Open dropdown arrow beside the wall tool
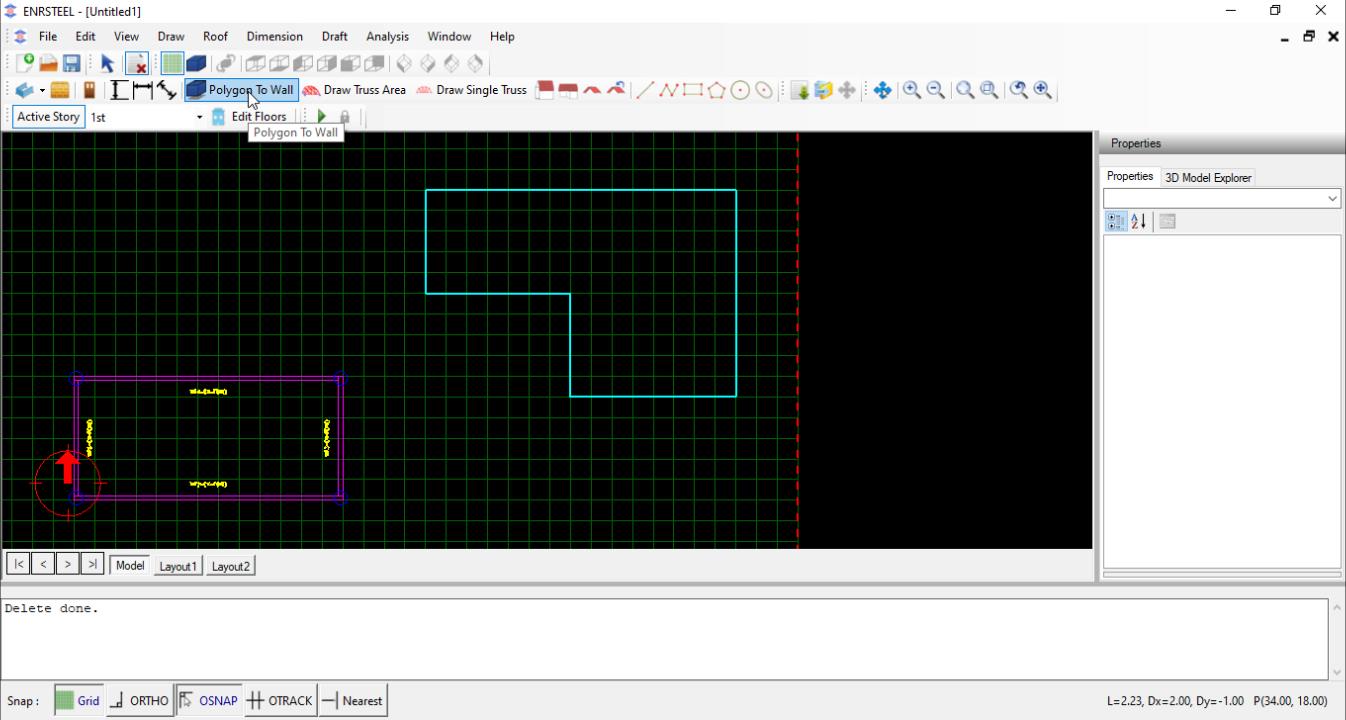This screenshot has height=720, width=1346. (42, 90)
